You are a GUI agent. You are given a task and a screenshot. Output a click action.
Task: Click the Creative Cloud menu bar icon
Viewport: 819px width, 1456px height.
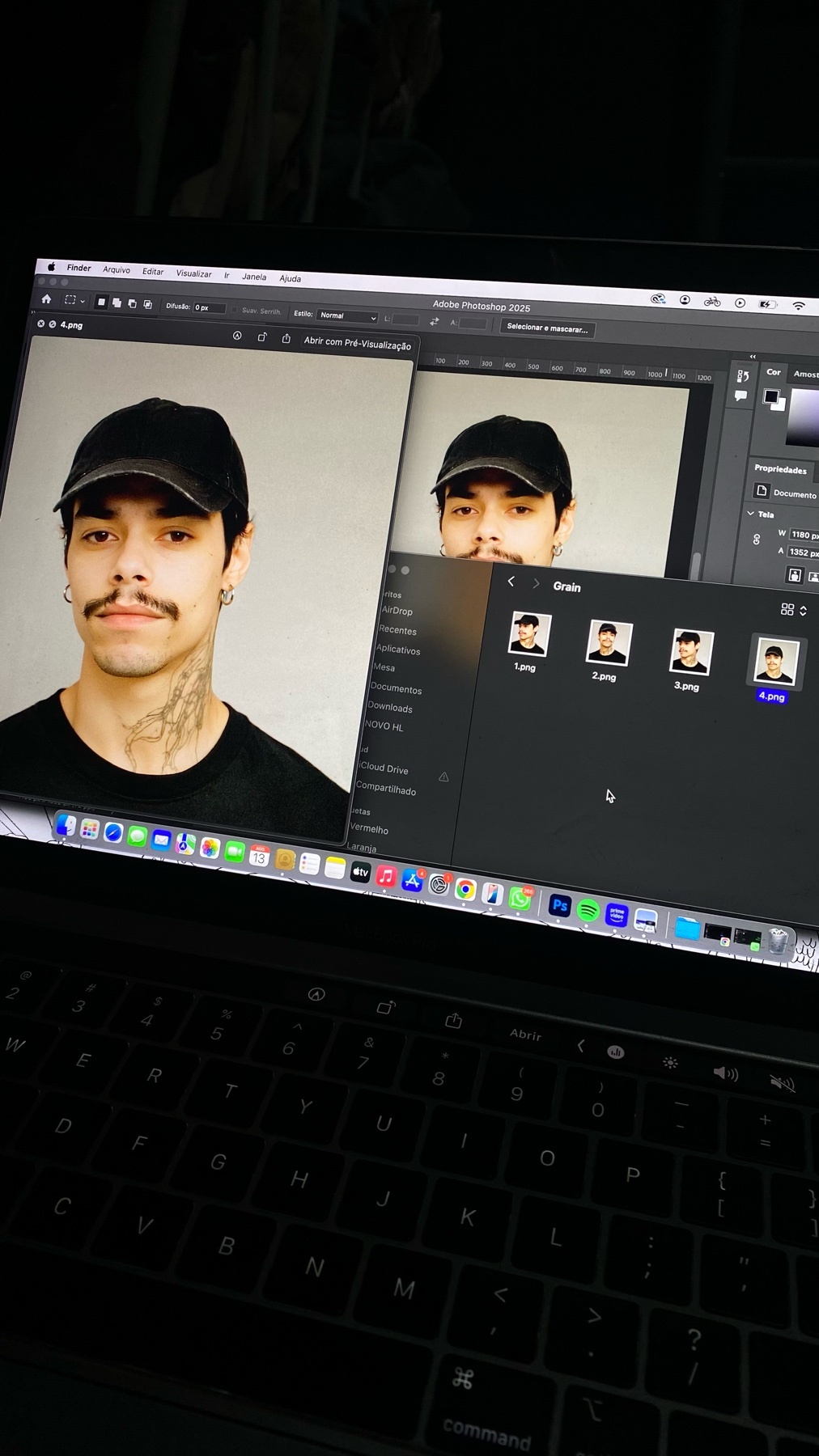coord(658,299)
